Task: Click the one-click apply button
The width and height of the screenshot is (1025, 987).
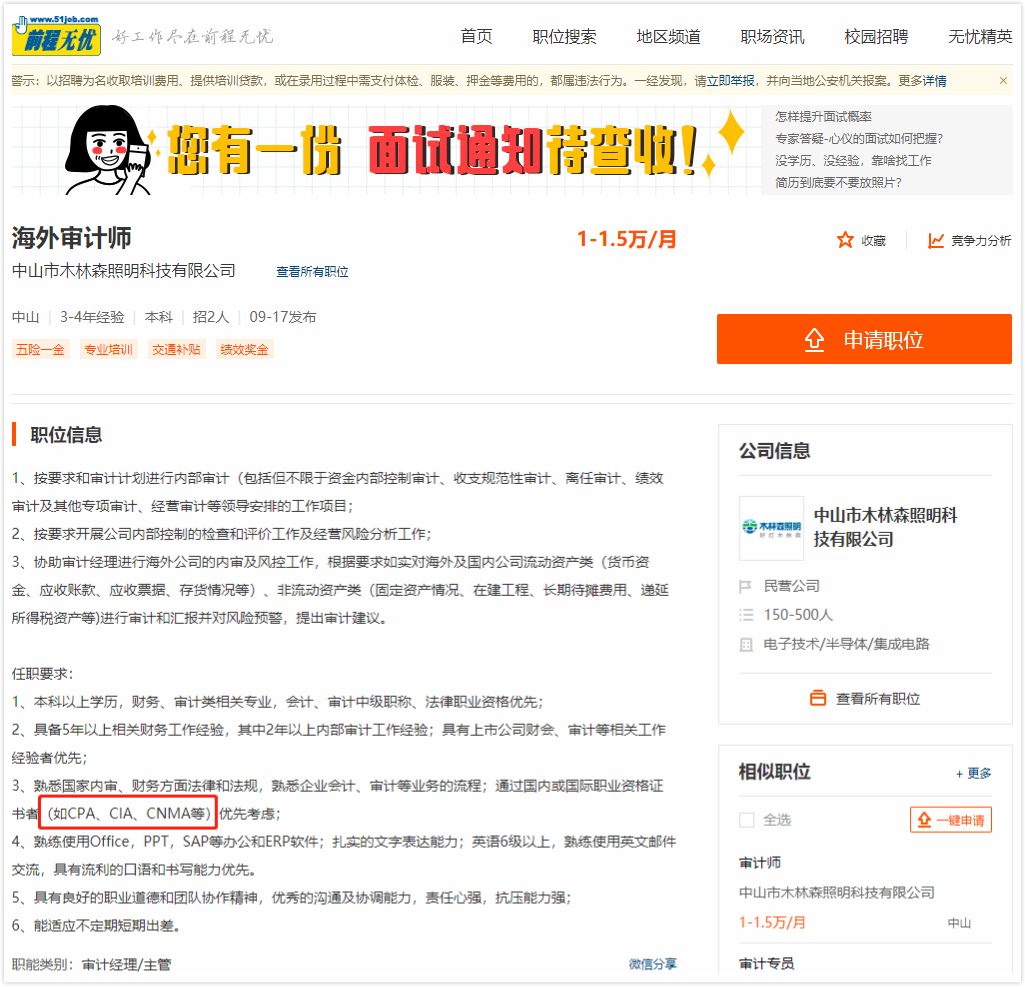Action: pyautogui.click(x=950, y=820)
